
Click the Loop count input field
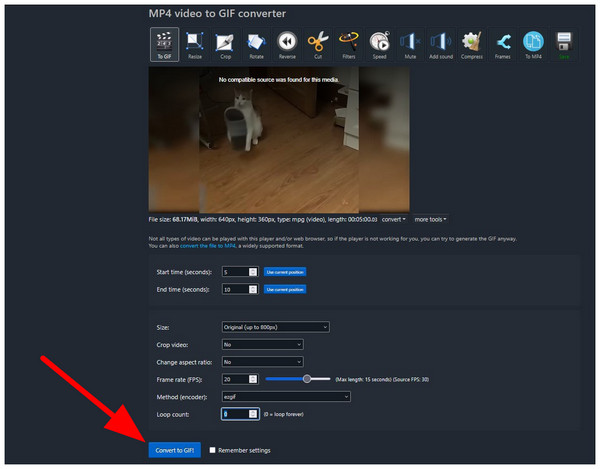pos(240,414)
